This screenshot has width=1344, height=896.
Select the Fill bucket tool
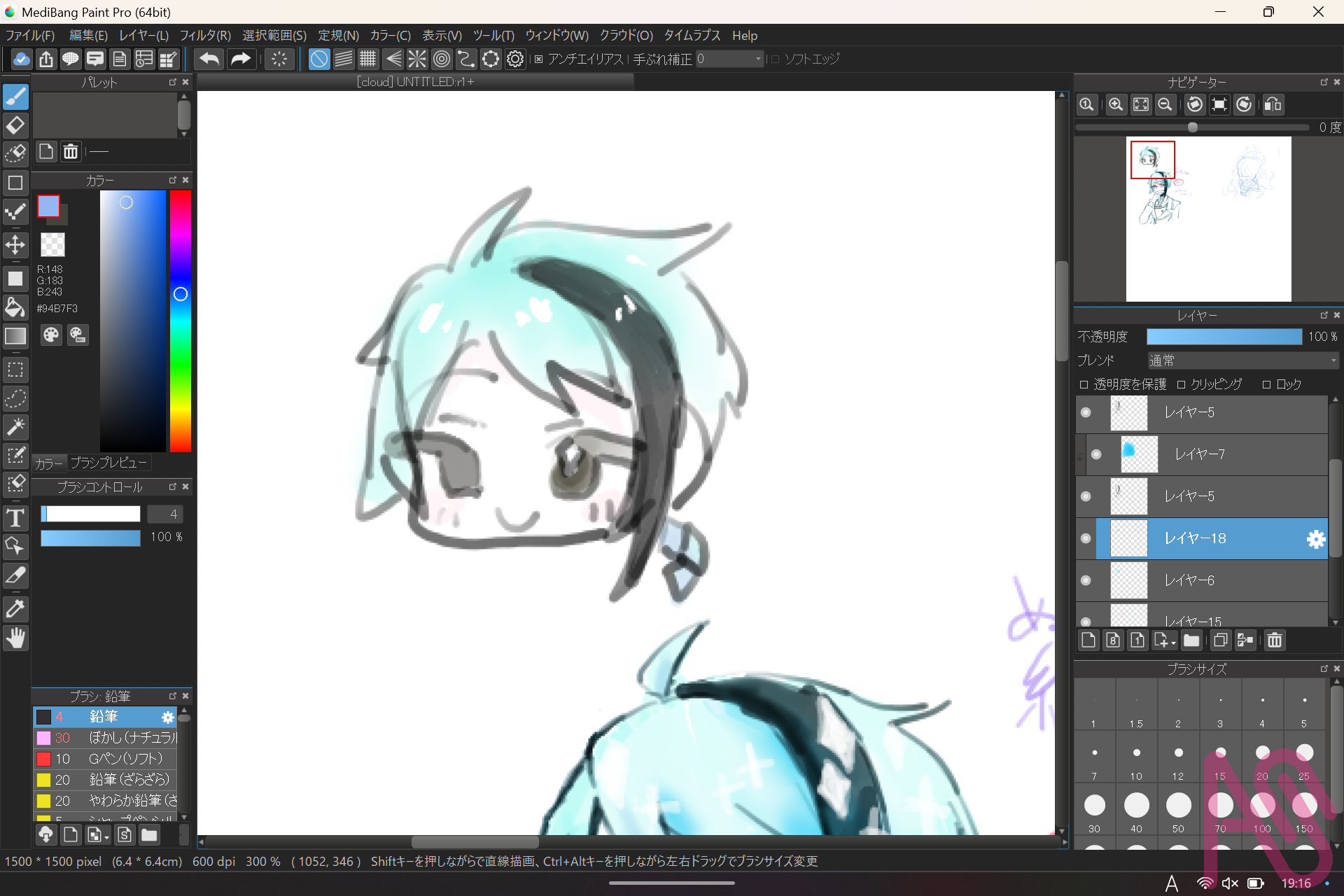pyautogui.click(x=15, y=307)
